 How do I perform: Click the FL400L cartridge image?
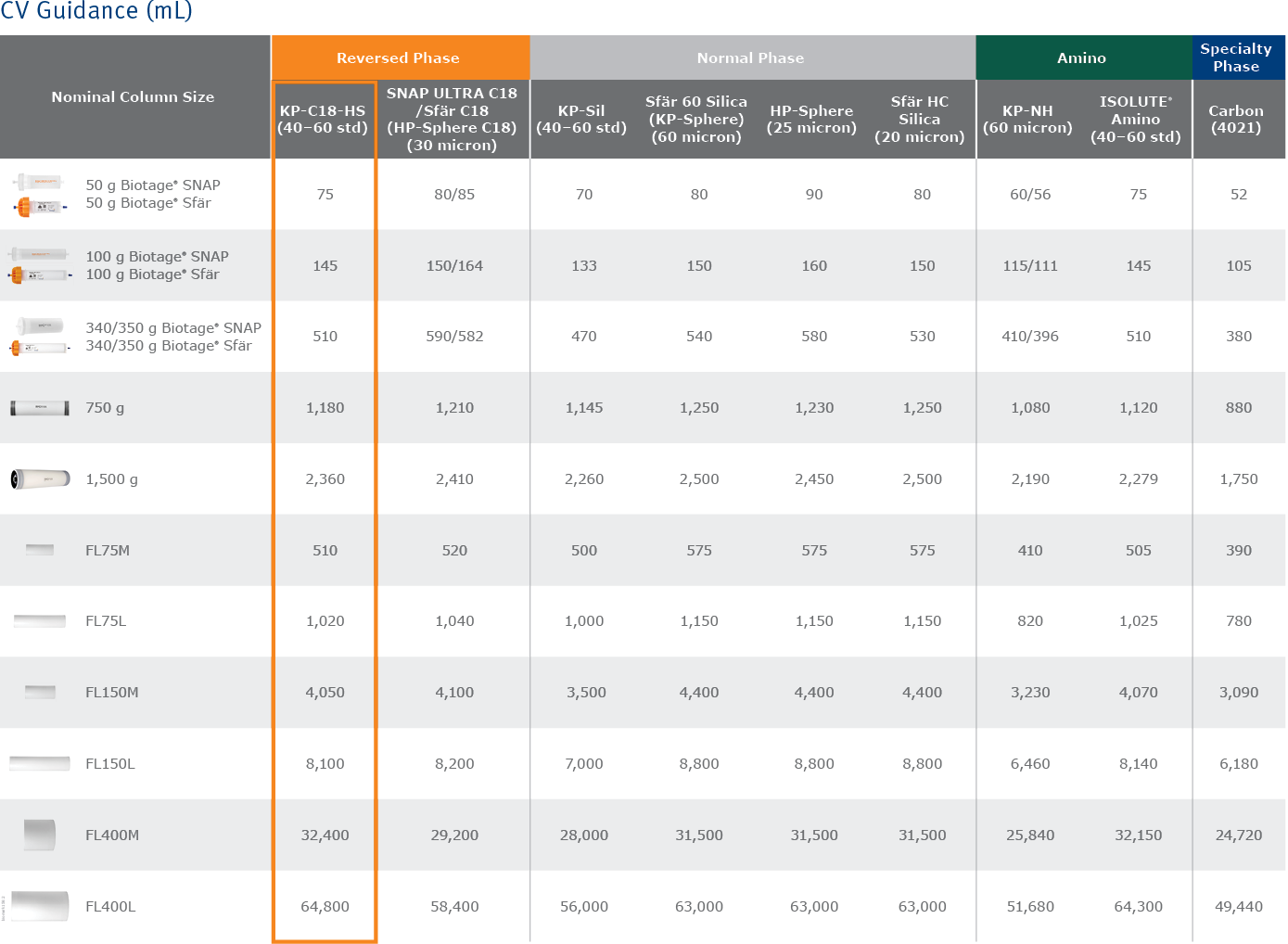click(40, 906)
